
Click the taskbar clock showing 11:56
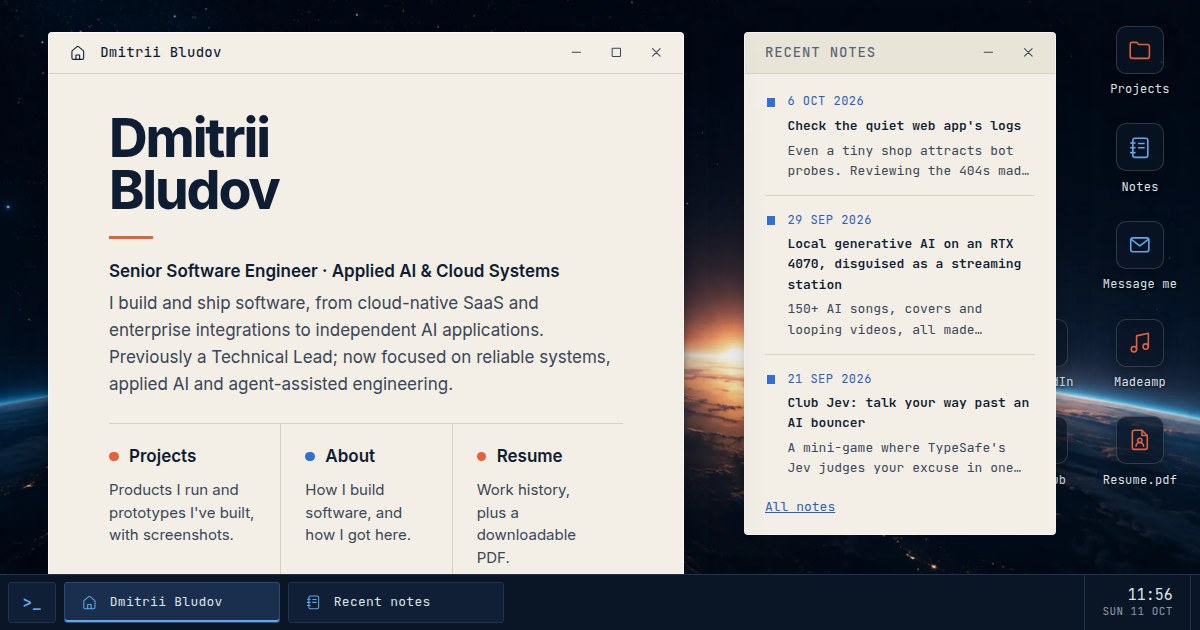click(1137, 602)
